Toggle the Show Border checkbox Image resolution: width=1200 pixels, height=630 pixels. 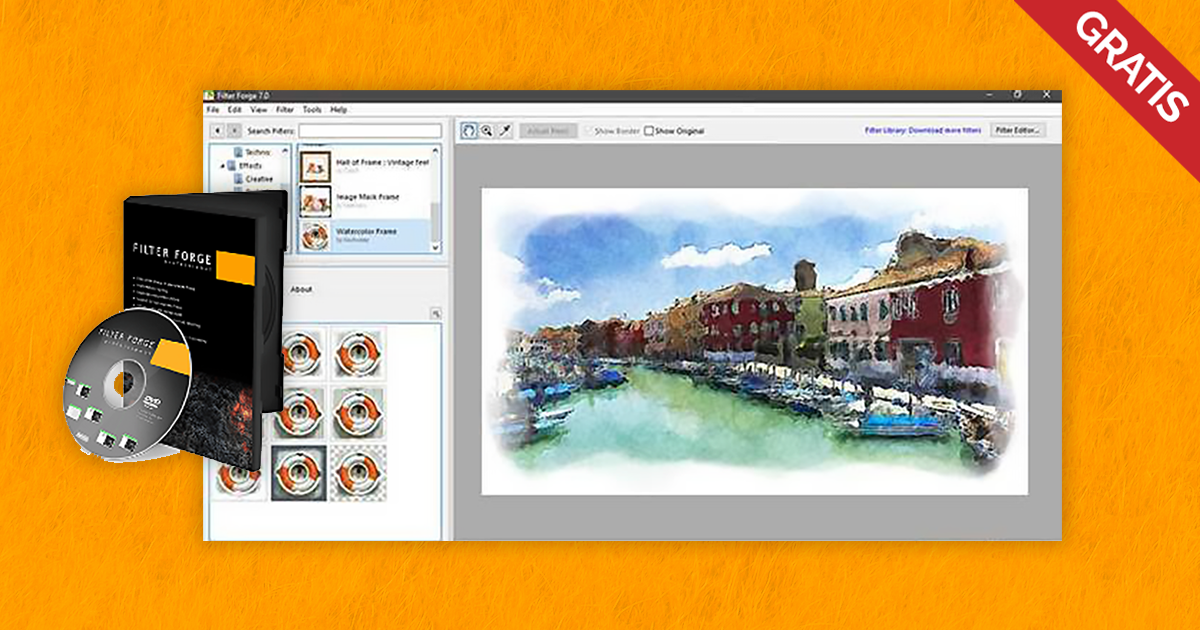tap(589, 130)
